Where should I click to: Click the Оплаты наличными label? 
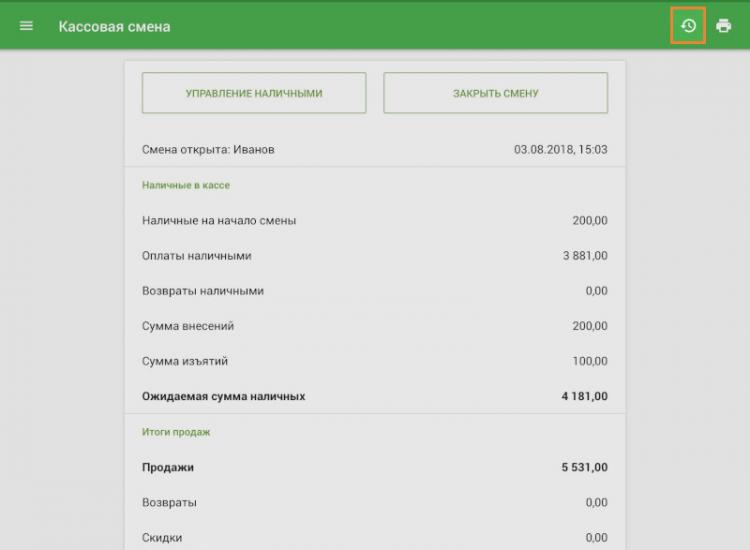tap(197, 256)
